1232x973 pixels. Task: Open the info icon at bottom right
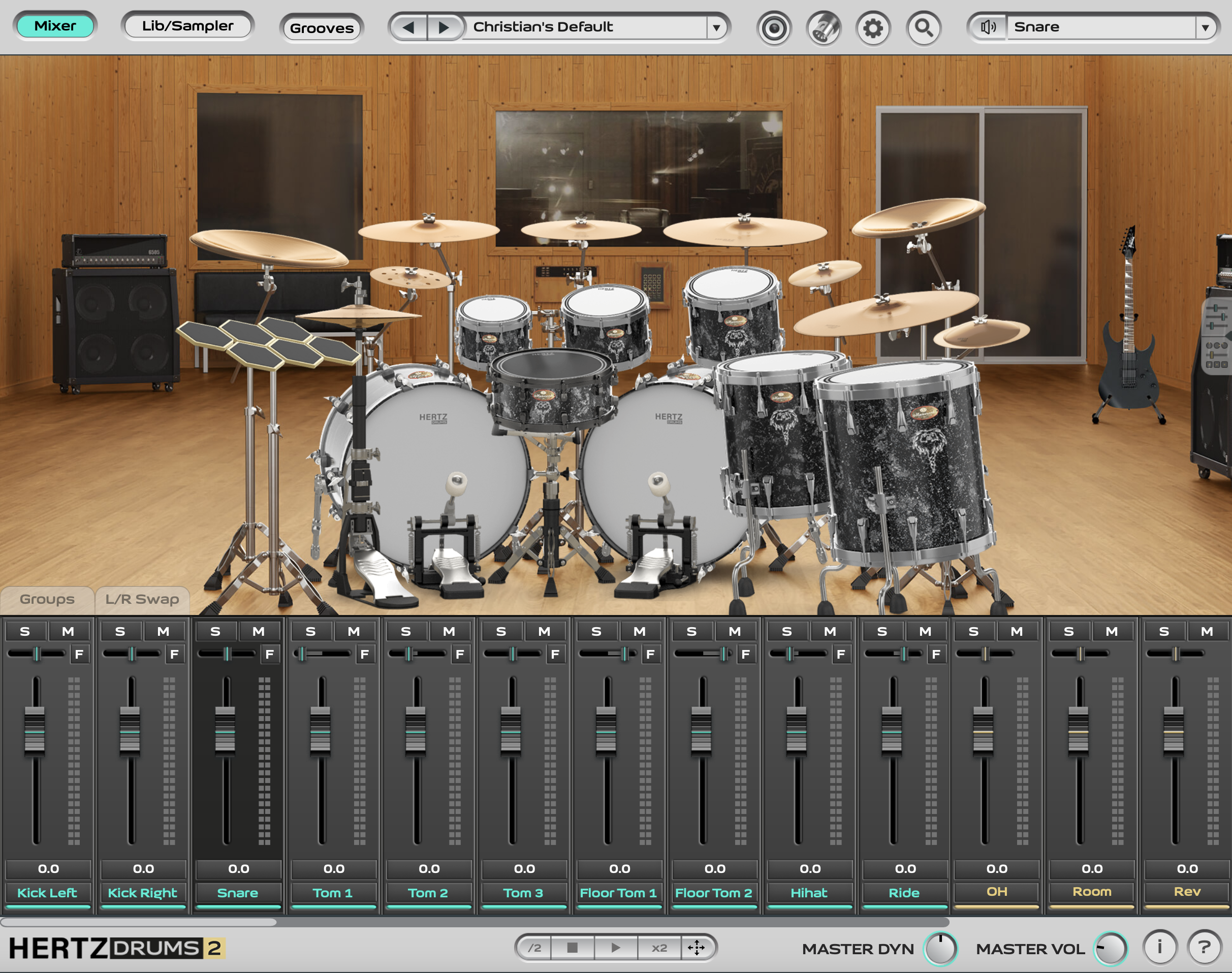click(x=1161, y=948)
